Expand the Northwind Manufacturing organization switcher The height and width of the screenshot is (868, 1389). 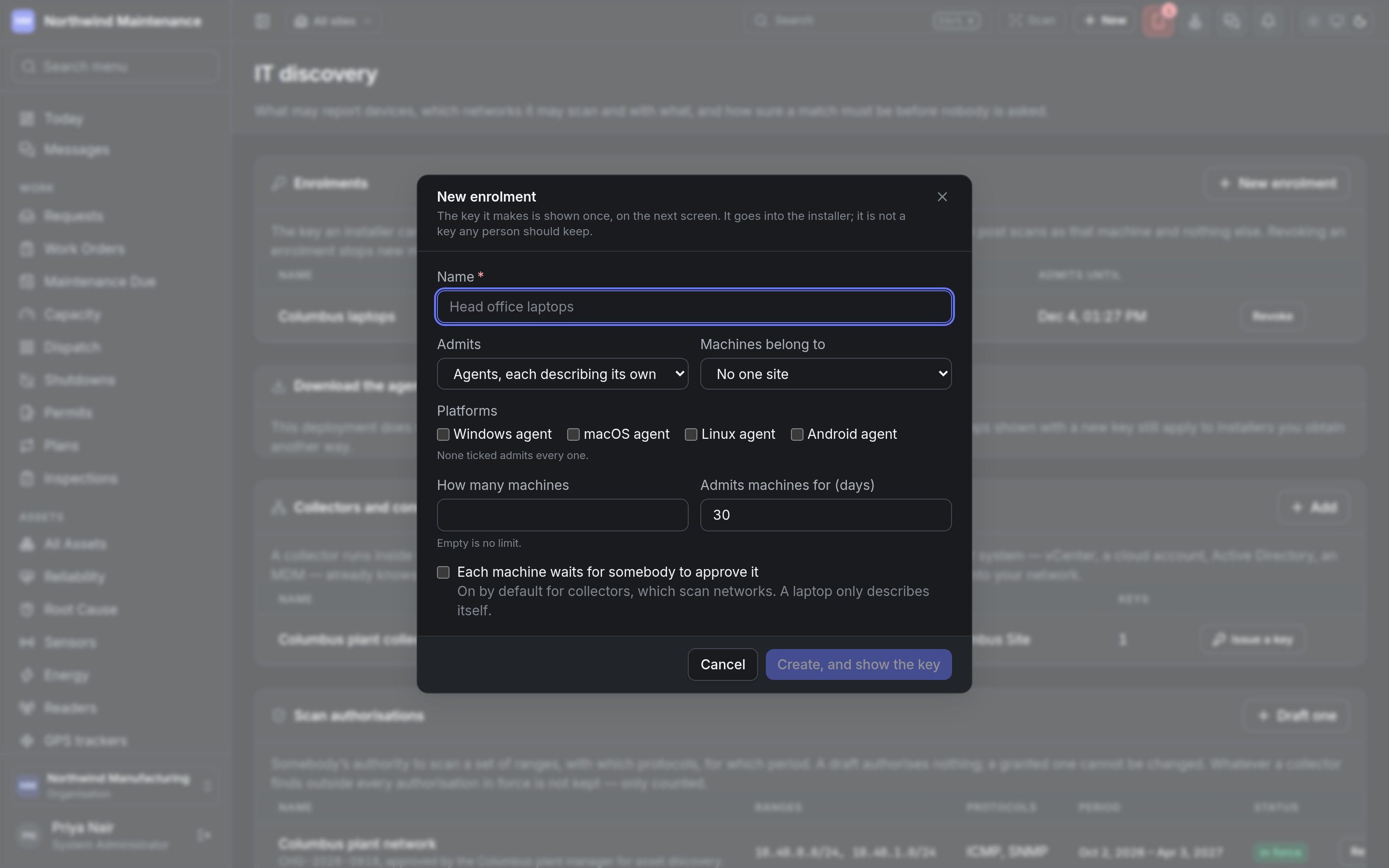[114, 786]
